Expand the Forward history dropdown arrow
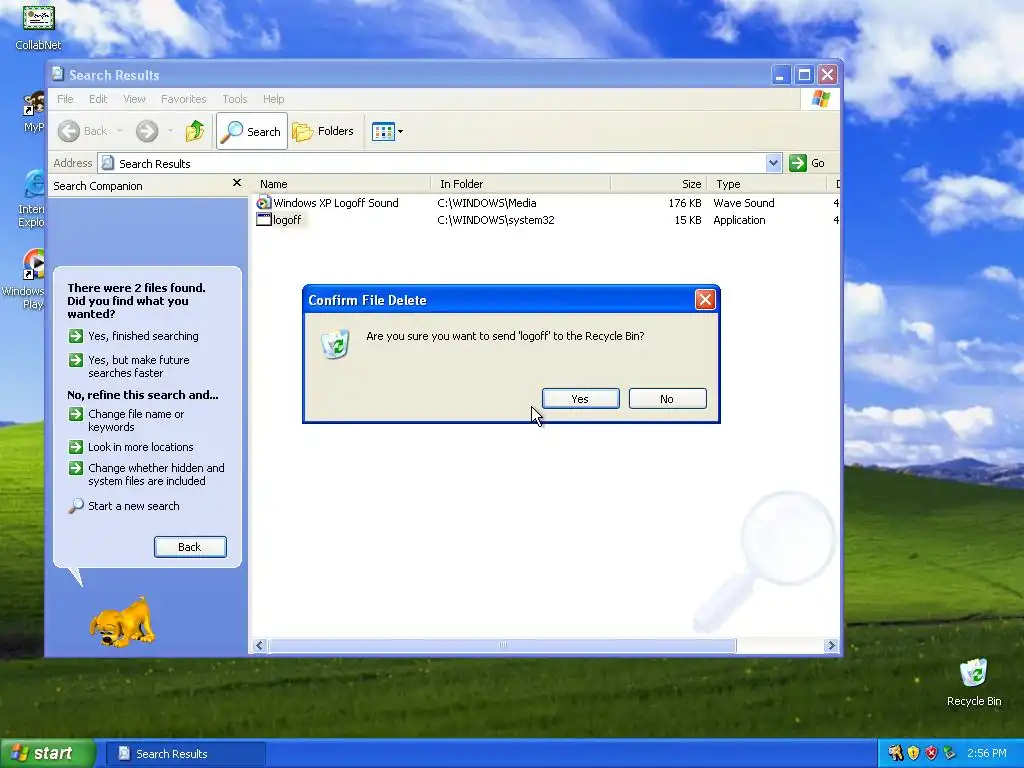The image size is (1024, 768). (170, 131)
